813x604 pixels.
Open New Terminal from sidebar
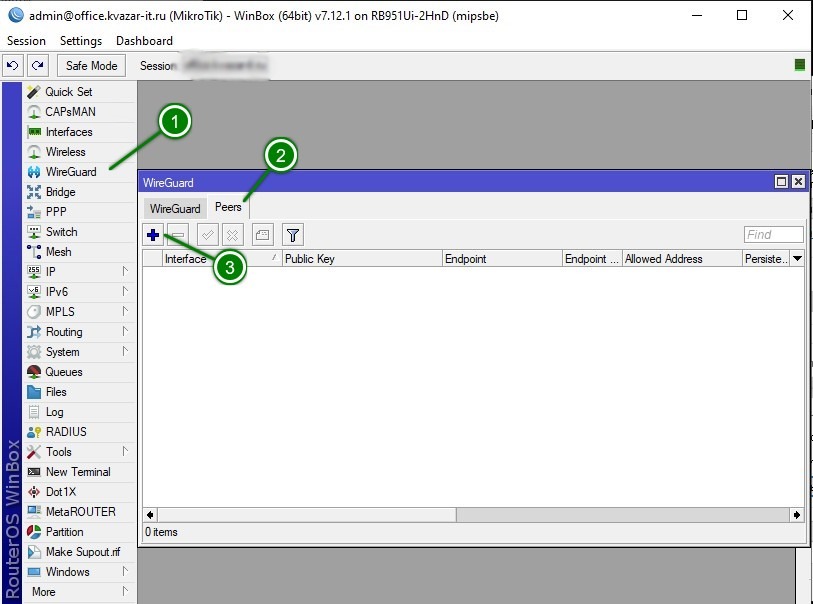[77, 472]
